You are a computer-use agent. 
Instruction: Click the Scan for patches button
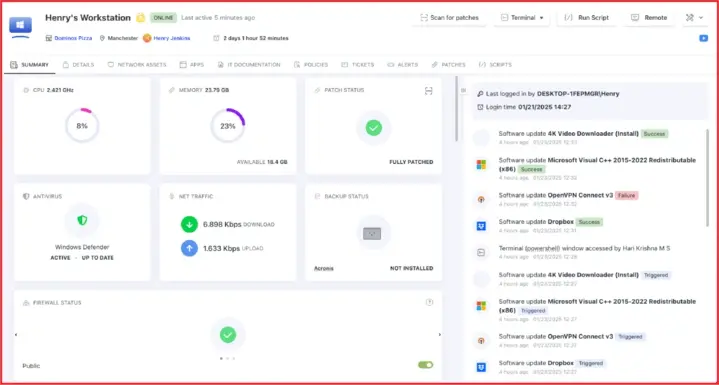click(x=449, y=18)
